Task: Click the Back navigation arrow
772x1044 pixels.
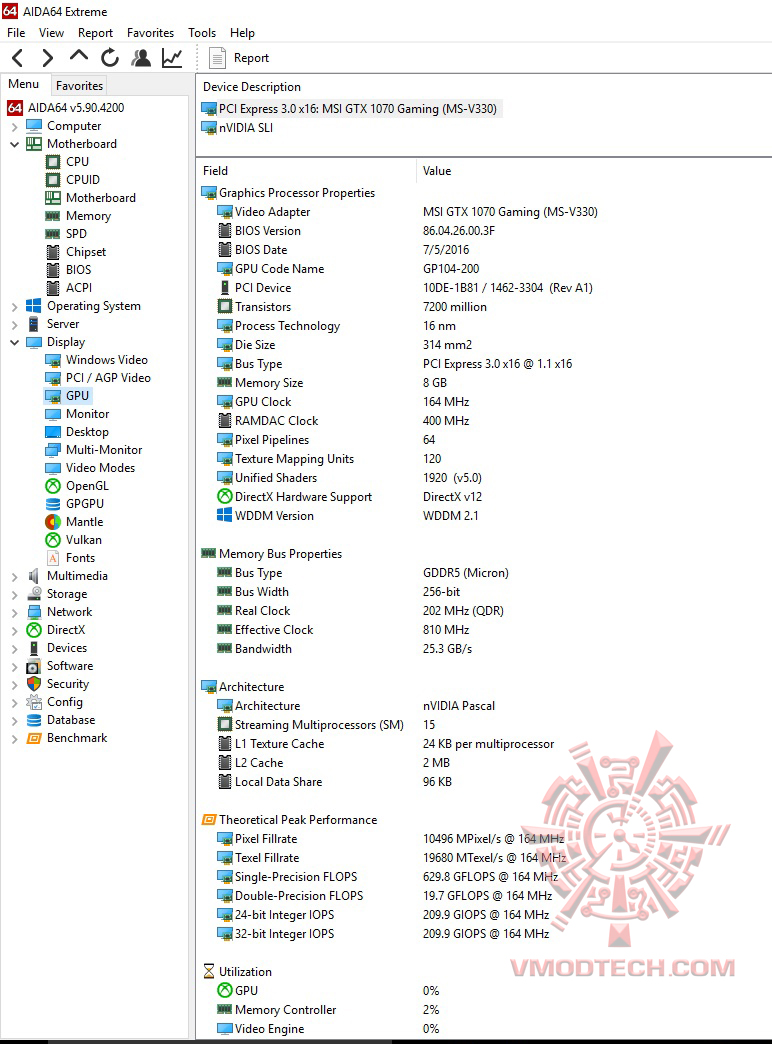Action: coord(18,58)
